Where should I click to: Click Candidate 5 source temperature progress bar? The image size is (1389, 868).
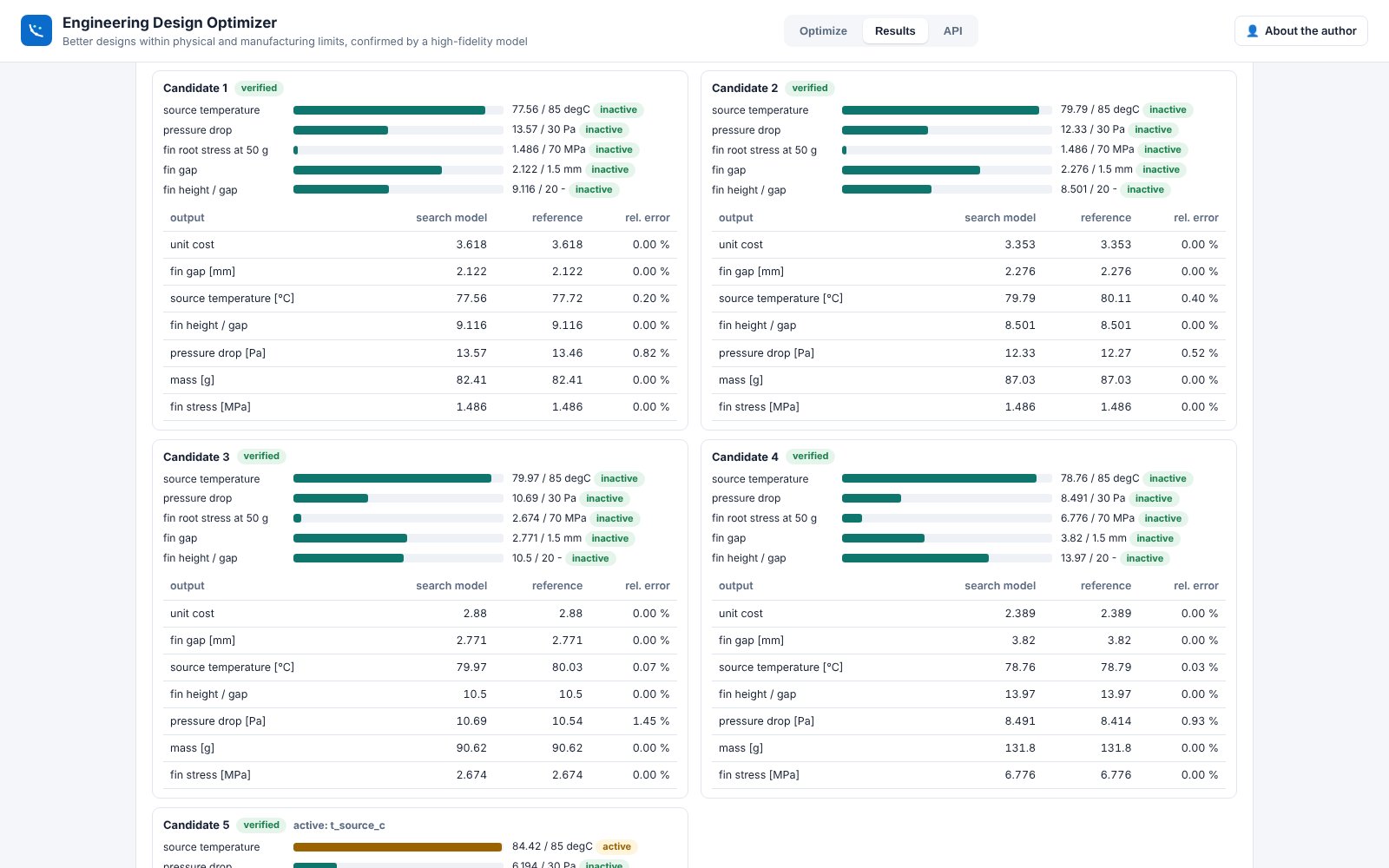click(x=398, y=847)
